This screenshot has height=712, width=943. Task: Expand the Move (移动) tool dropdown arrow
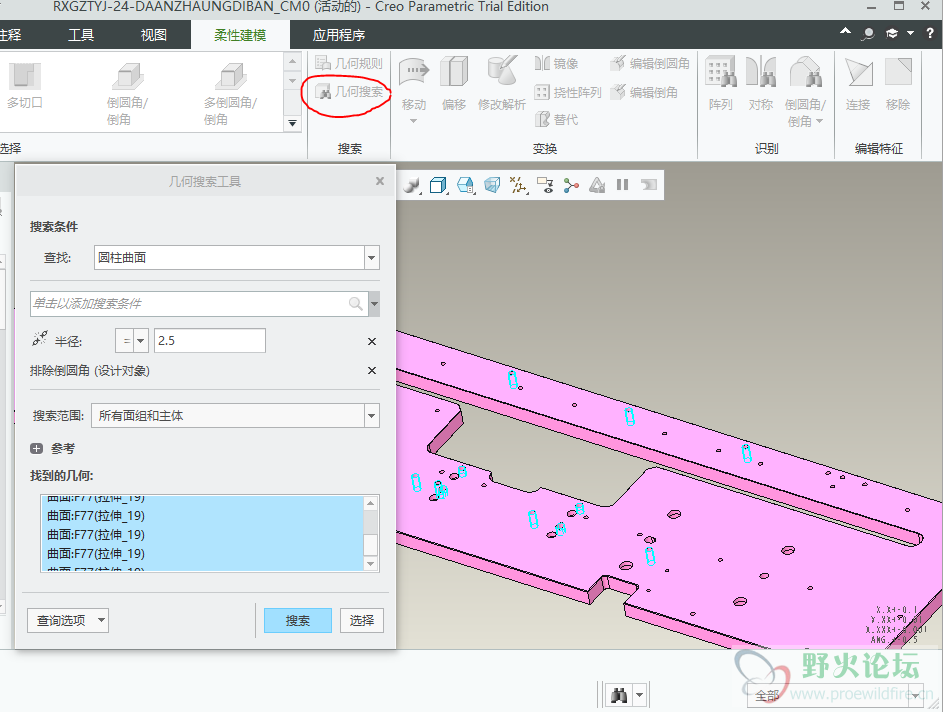click(x=413, y=121)
